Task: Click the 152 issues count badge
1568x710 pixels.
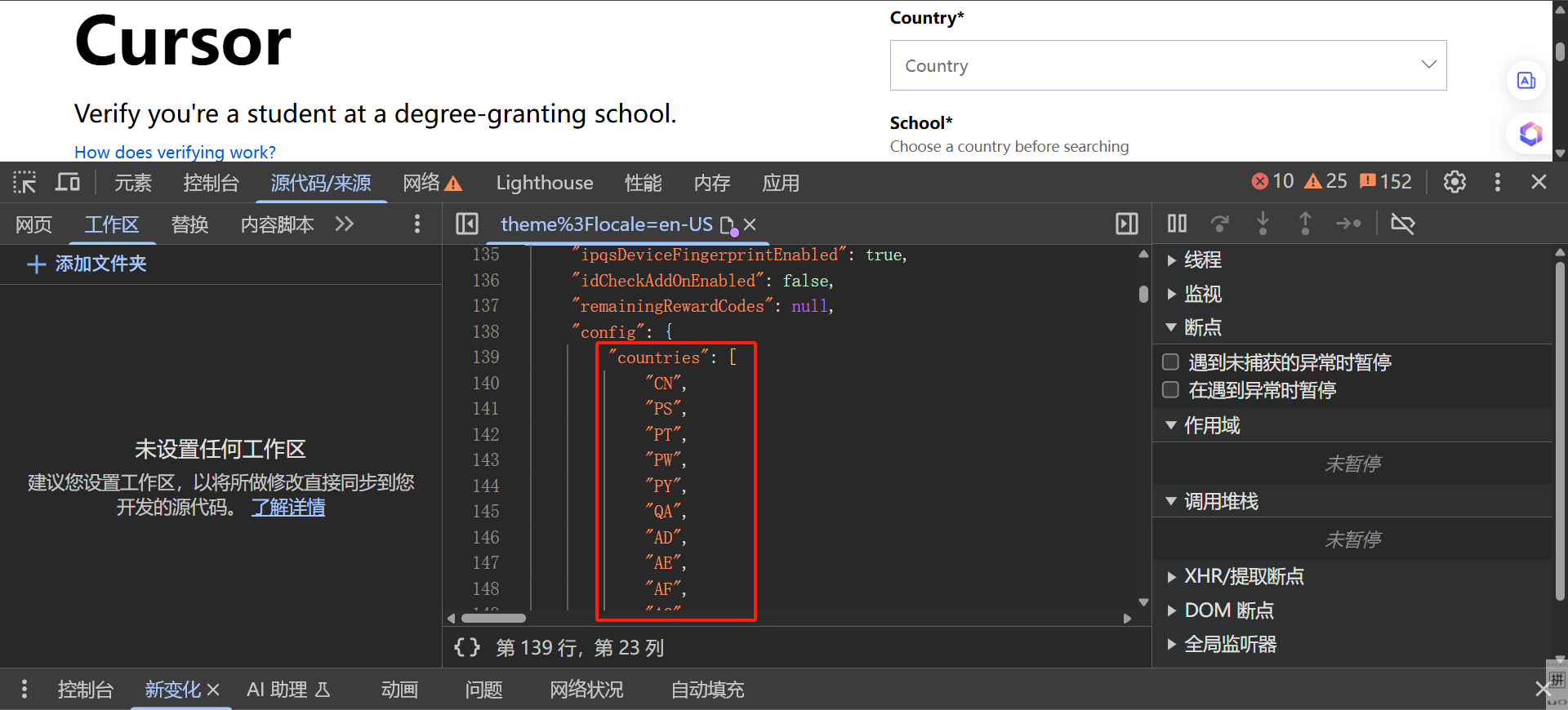Action: click(1385, 181)
